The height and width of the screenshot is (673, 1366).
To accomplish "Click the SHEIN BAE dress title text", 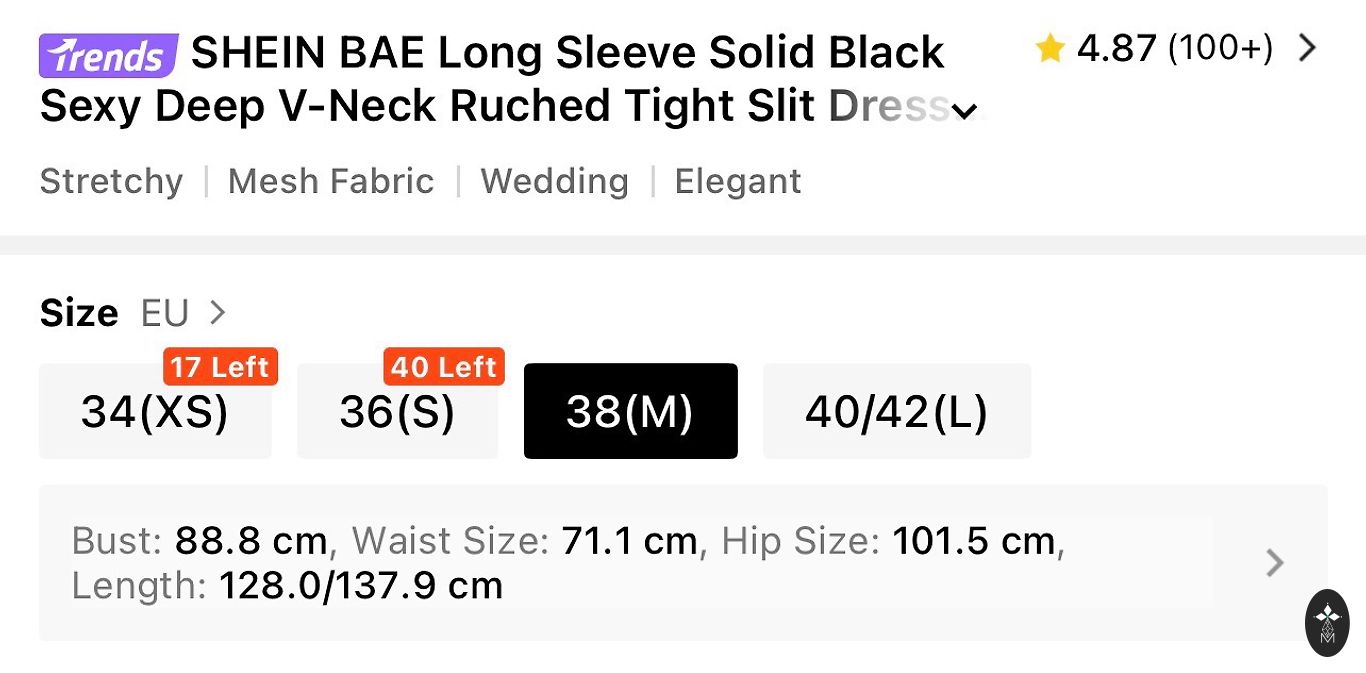I will (x=567, y=53).
